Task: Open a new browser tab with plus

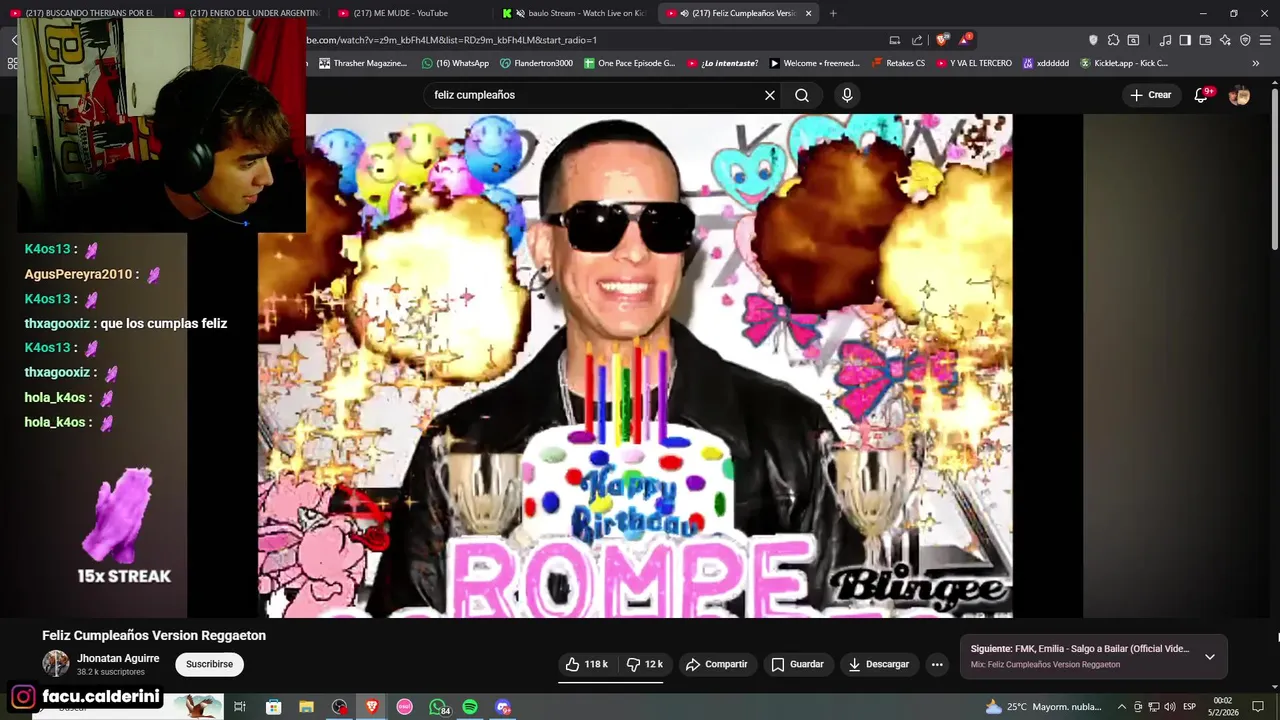Action: [x=833, y=13]
